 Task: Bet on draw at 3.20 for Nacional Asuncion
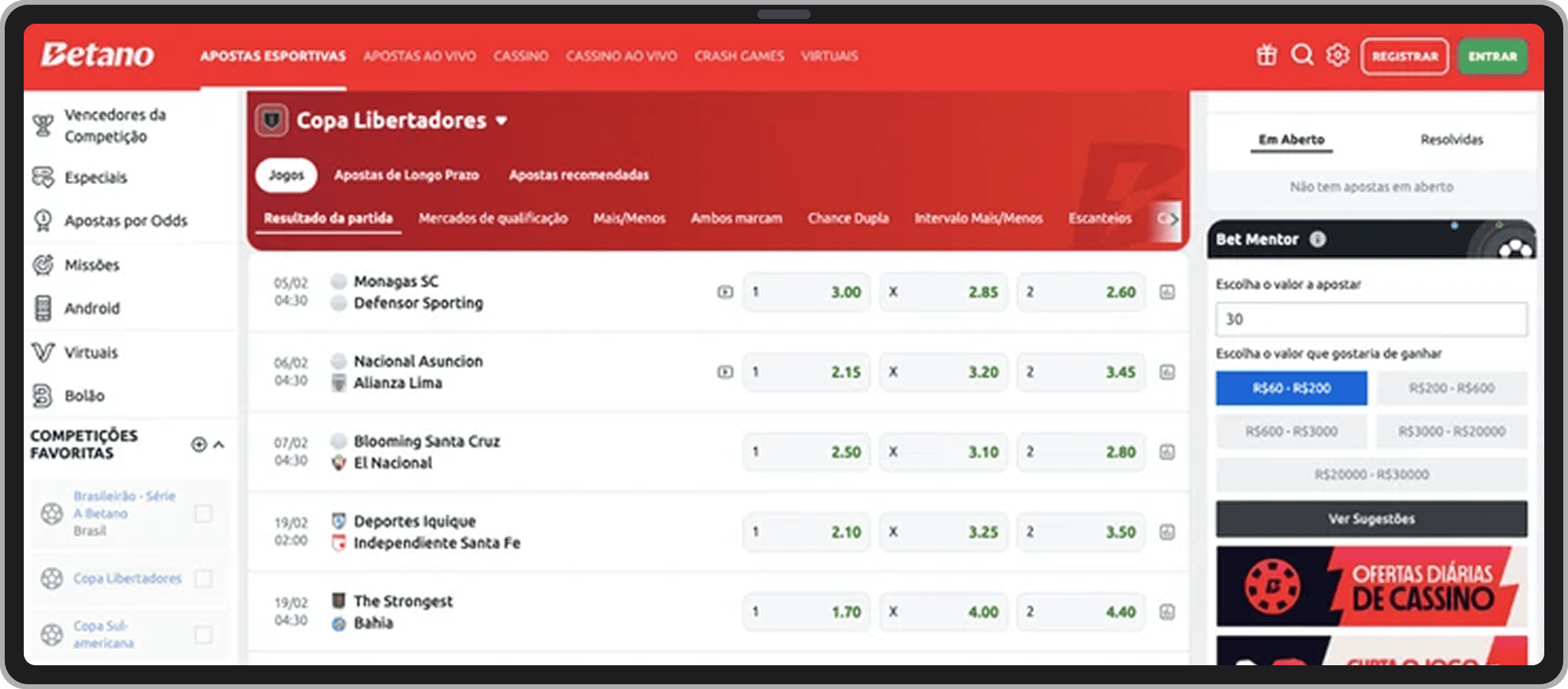944,372
